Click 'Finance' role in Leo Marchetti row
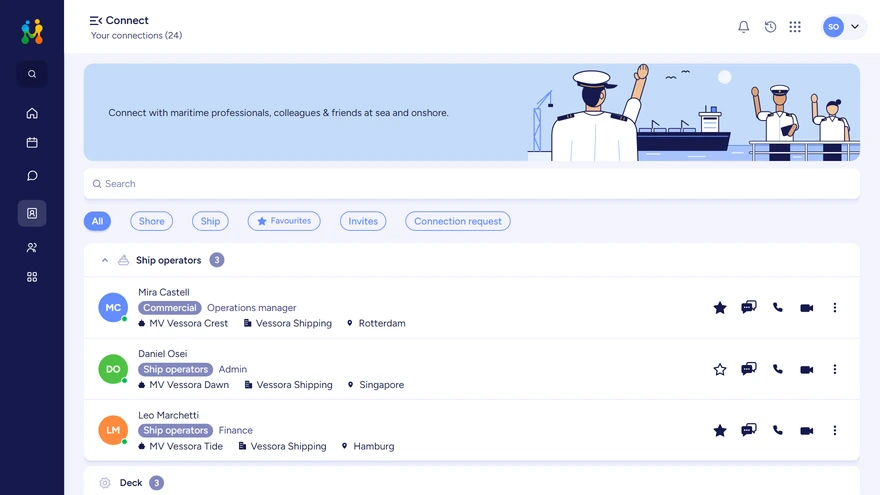This screenshot has width=880, height=495. click(x=236, y=430)
